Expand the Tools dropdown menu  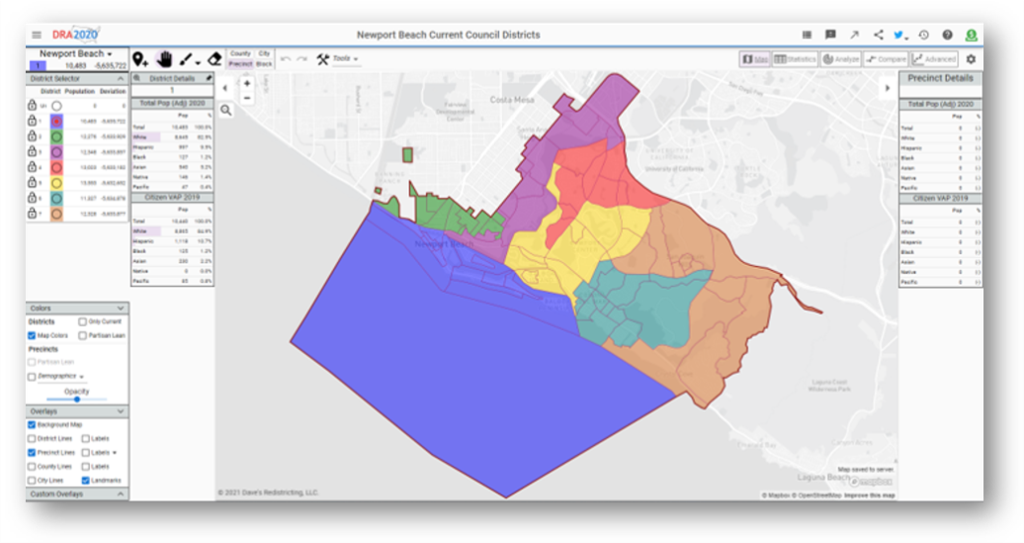tap(337, 60)
